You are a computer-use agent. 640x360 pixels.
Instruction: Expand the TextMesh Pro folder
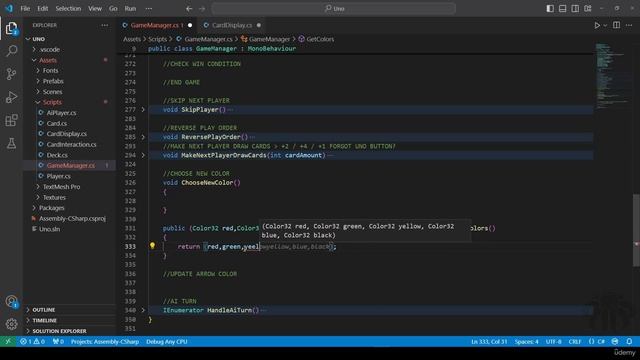(x=61, y=187)
